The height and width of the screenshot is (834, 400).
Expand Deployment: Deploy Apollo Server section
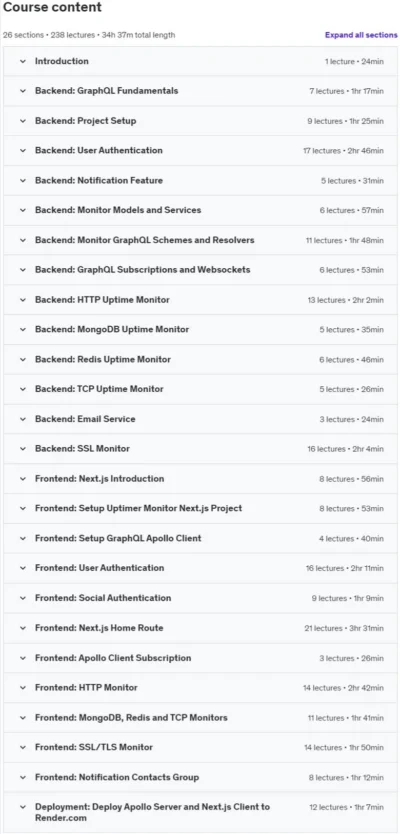201,812
